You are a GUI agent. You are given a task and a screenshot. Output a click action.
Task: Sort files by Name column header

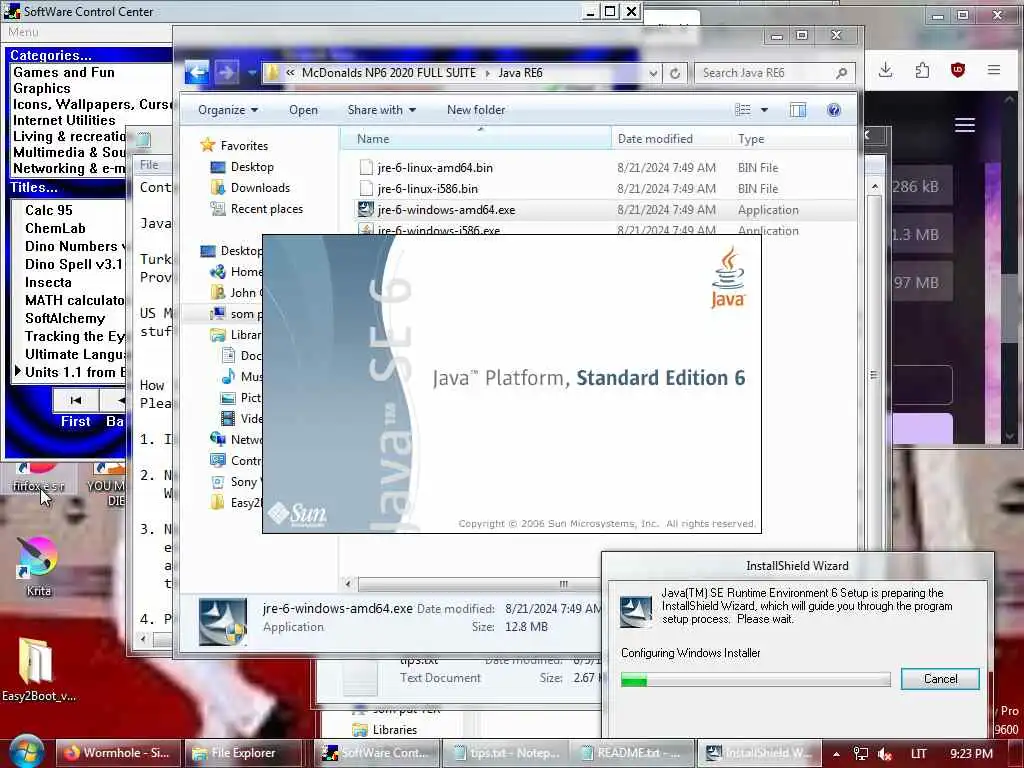click(475, 138)
